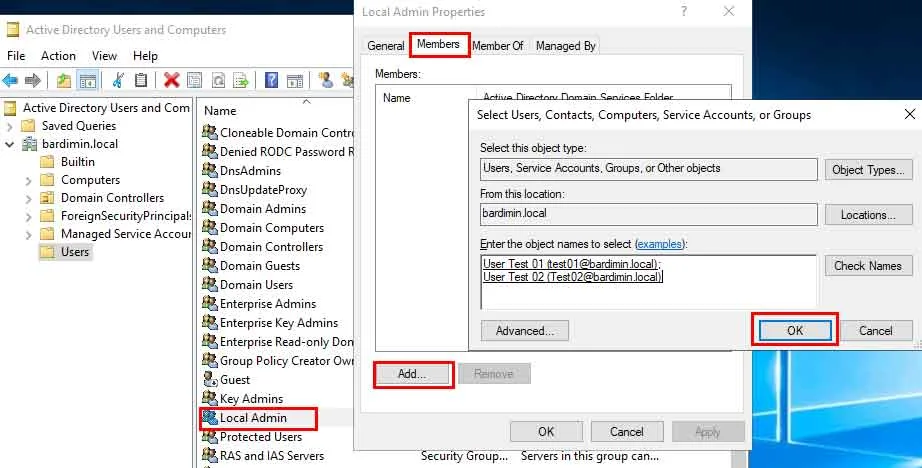Expand the ForeignSecurityPrincipals node
The width and height of the screenshot is (922, 468).
[28, 217]
